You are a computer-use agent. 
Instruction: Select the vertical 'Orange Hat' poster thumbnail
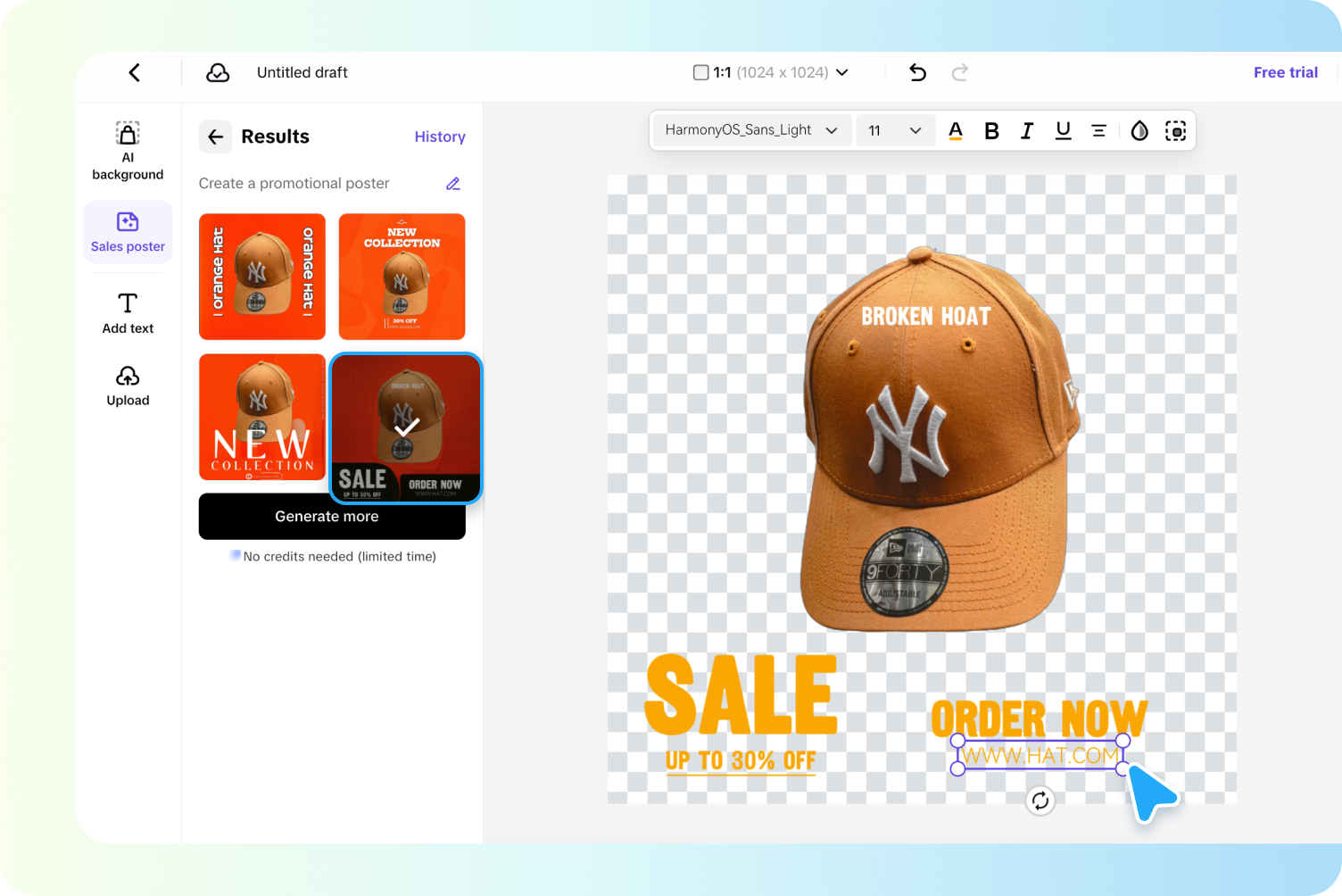262,277
